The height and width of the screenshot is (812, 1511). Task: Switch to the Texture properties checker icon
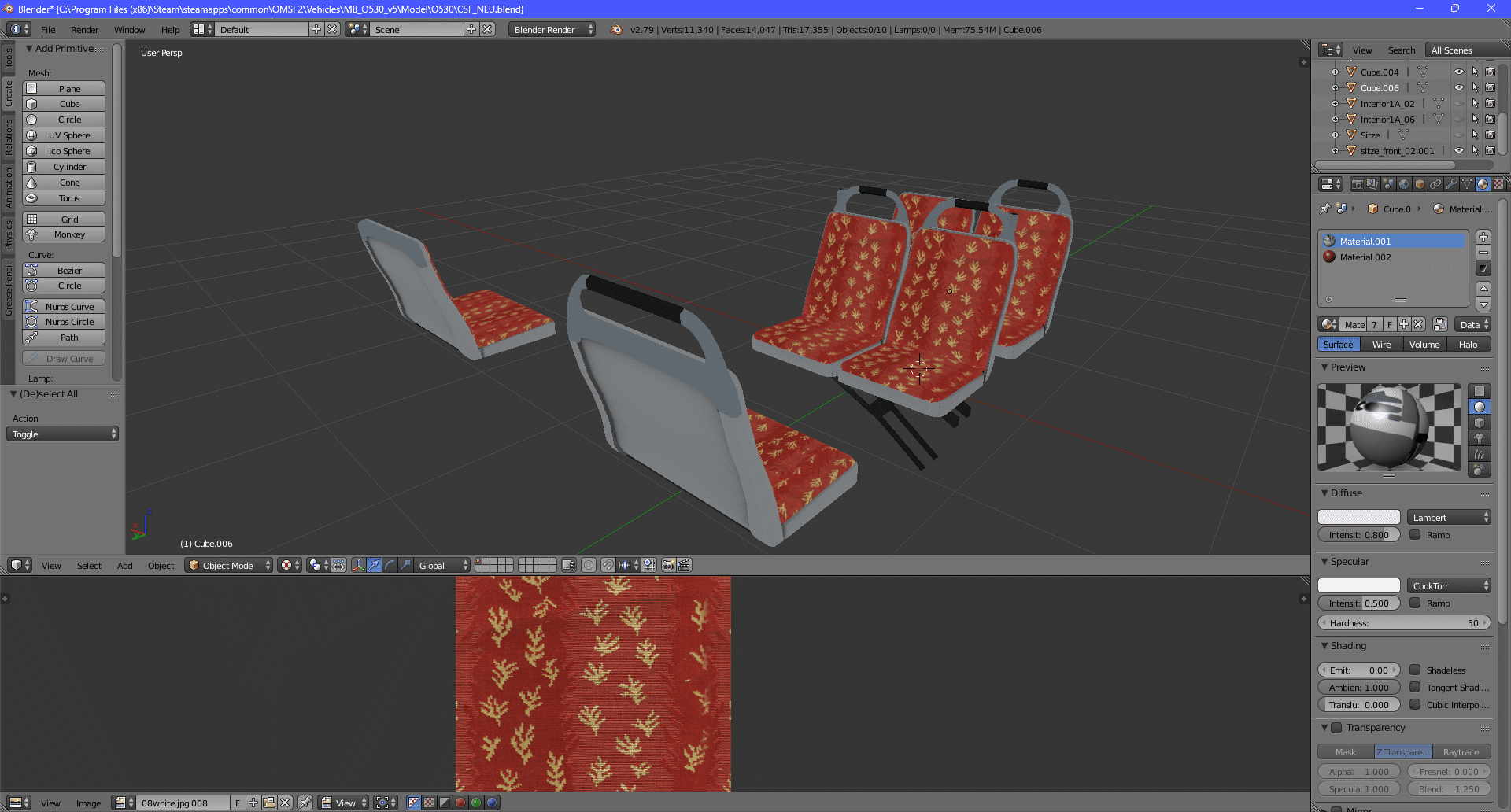click(1498, 184)
